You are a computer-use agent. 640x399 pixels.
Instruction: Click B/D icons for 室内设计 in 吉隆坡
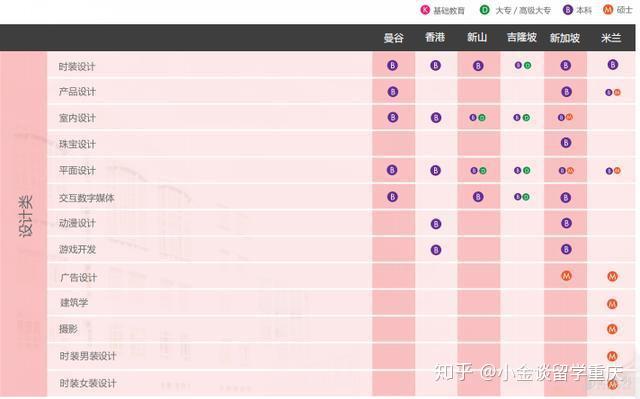coord(522,117)
